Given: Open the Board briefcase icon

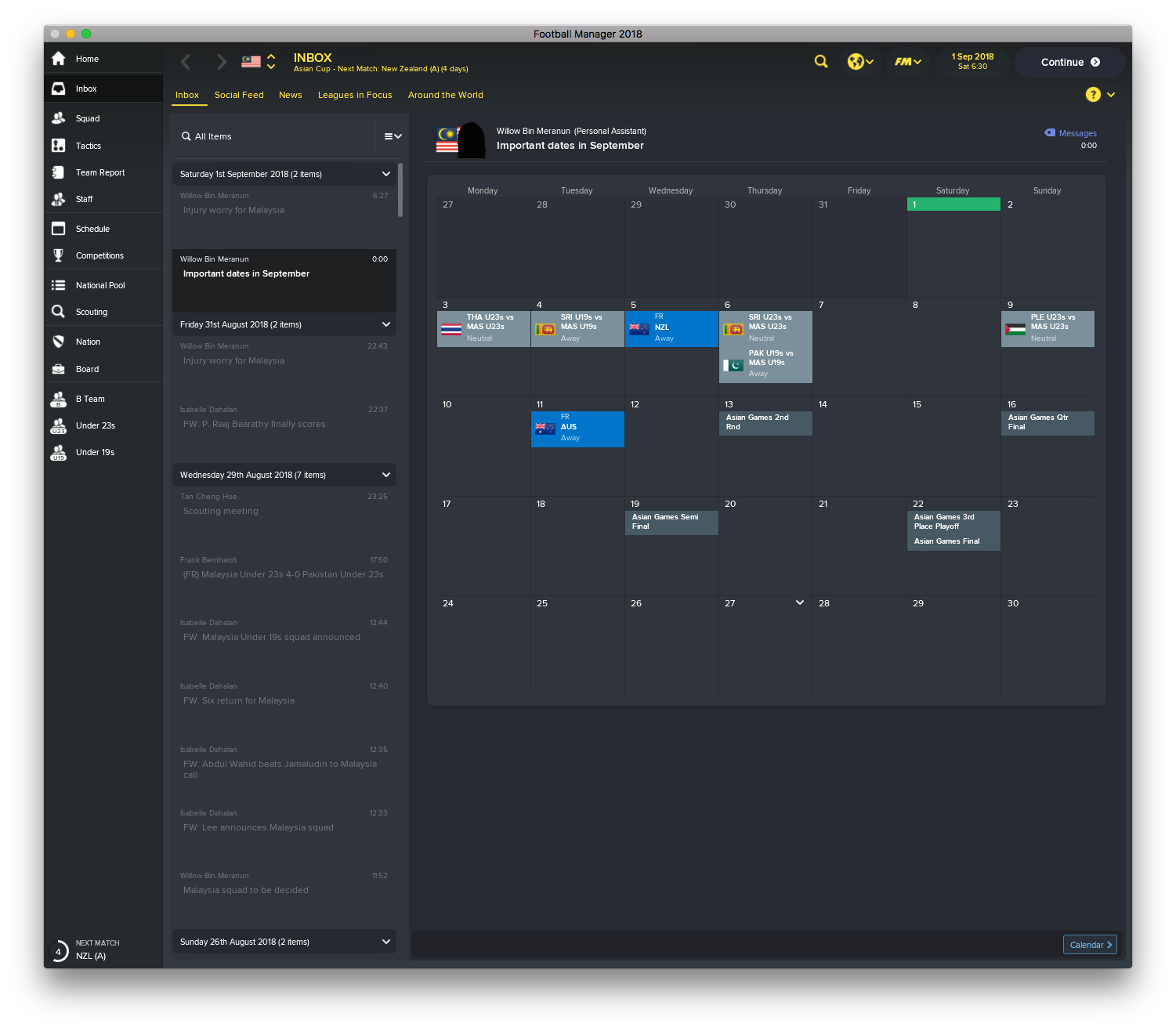Looking at the screenshot, I should [x=58, y=369].
